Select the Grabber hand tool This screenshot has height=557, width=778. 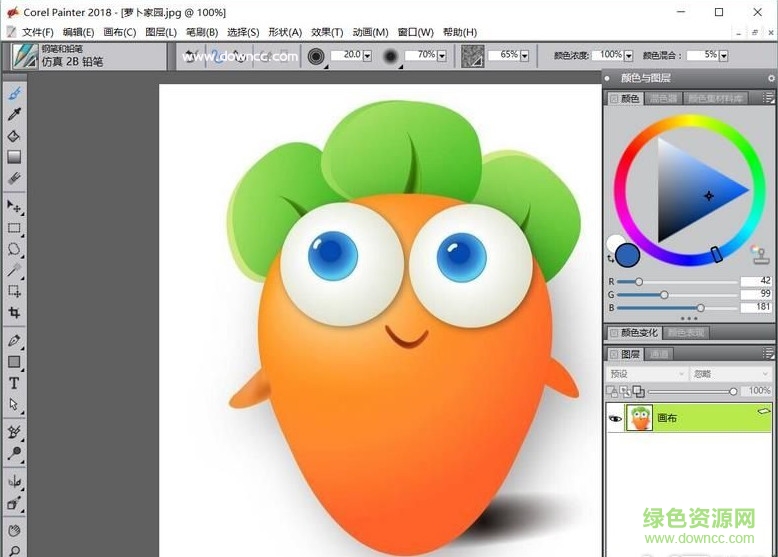14,529
